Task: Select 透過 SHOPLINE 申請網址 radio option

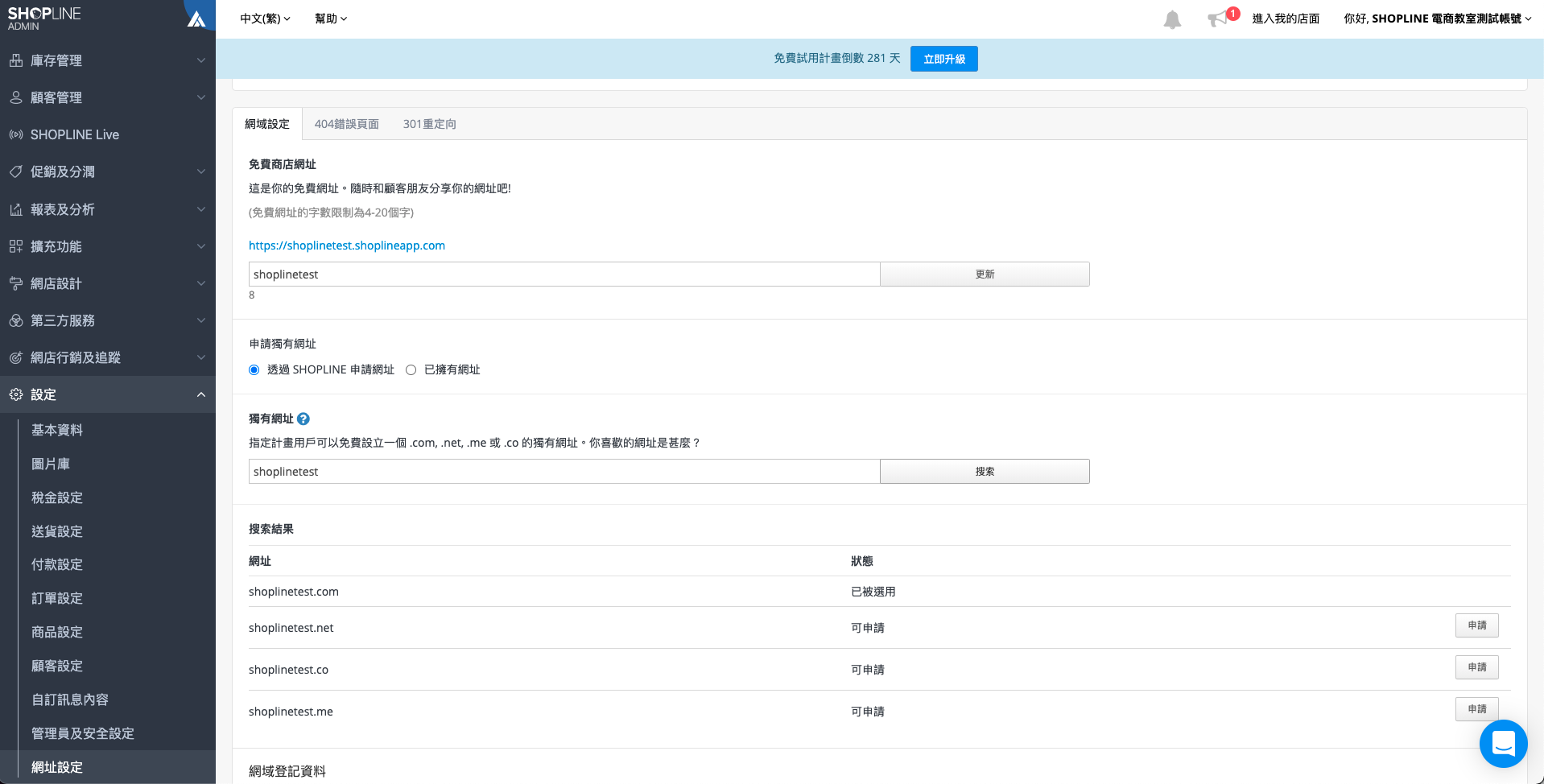Action: [254, 369]
